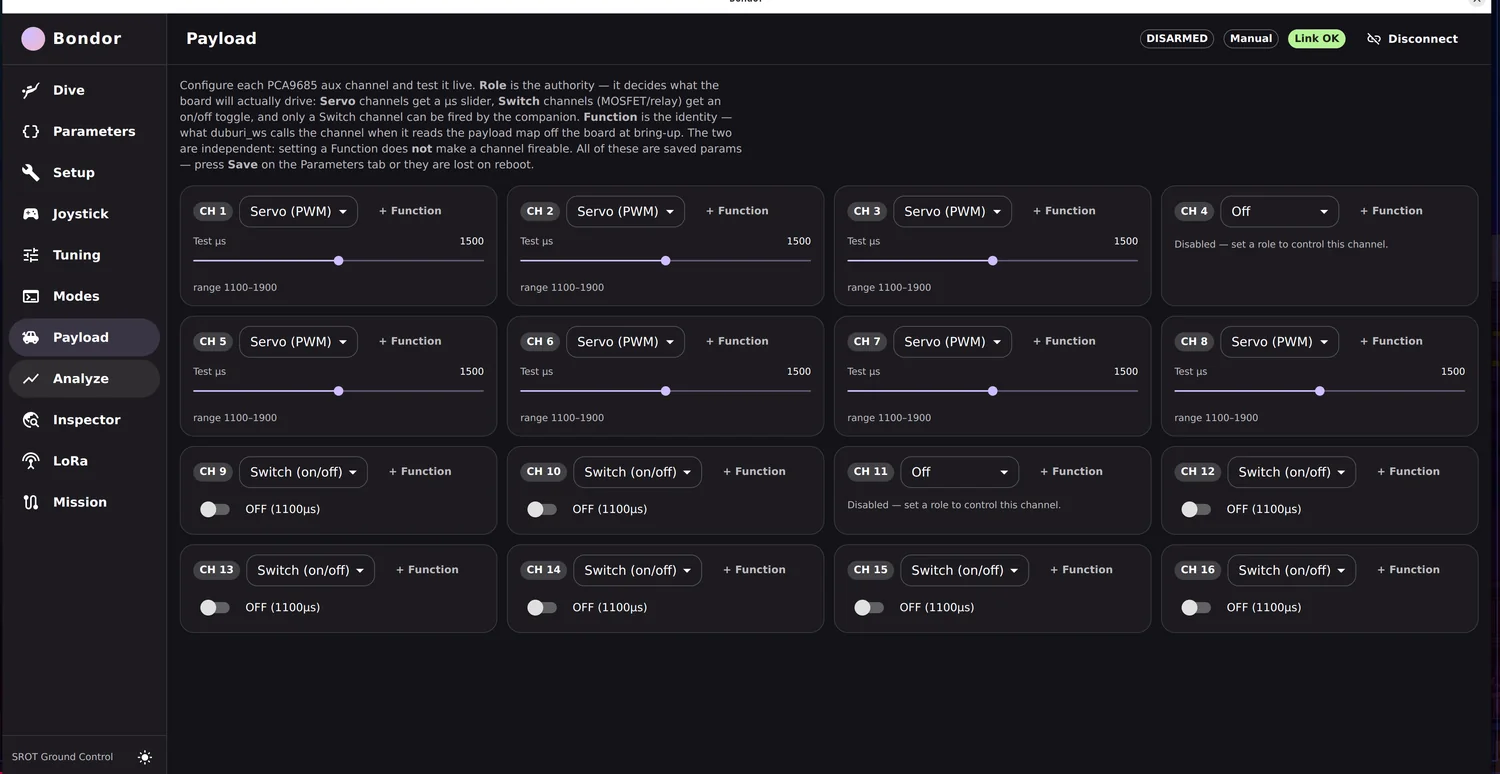The height and width of the screenshot is (774, 1500).
Task: Open CH 2 role dropdown
Action: coord(625,211)
